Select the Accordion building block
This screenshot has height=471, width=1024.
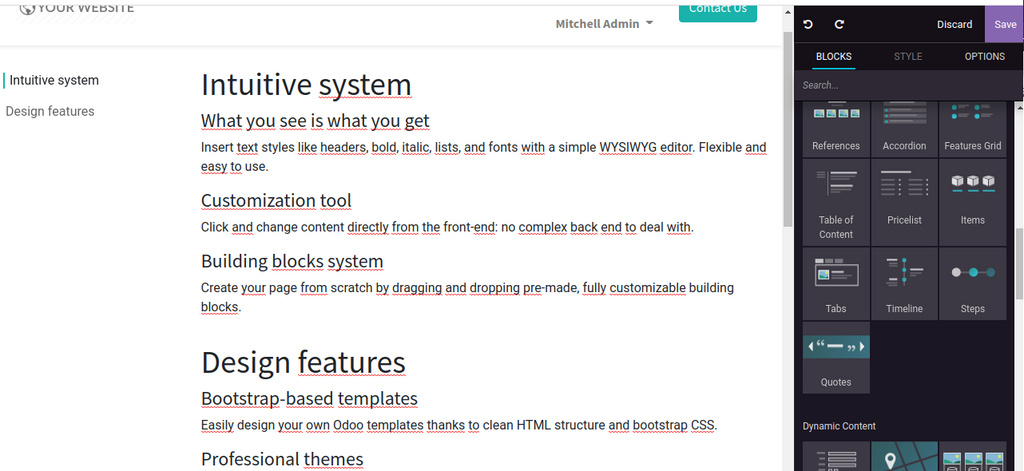coord(904,129)
